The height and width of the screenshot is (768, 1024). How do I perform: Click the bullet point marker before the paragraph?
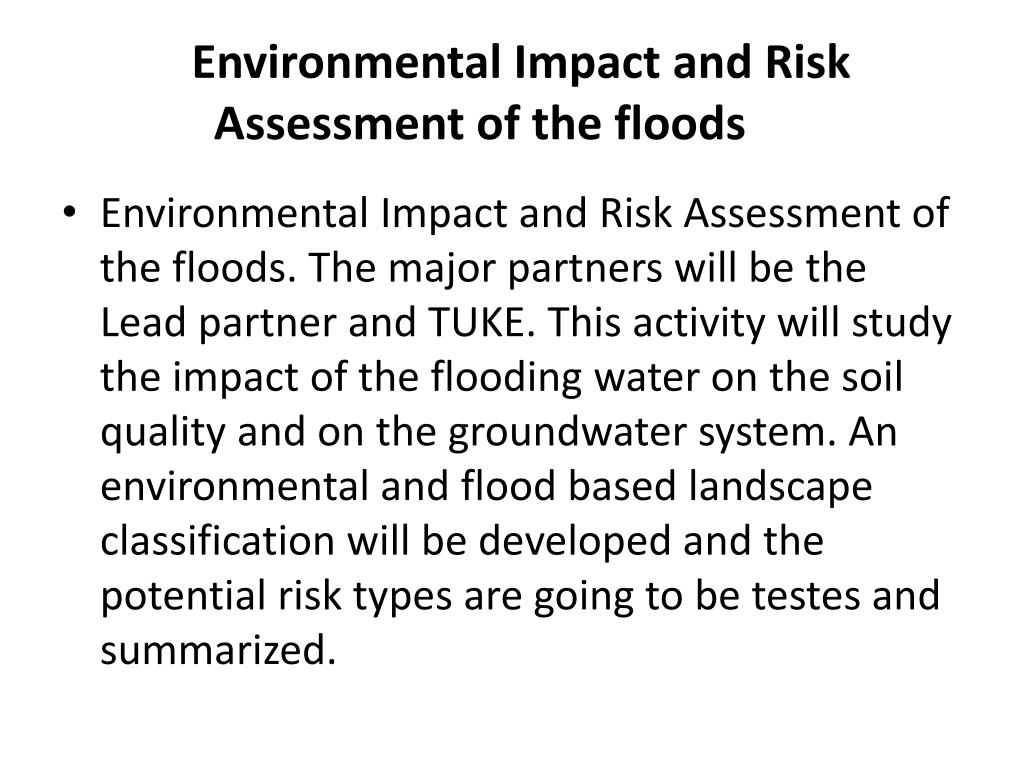pyautogui.click(x=70, y=212)
